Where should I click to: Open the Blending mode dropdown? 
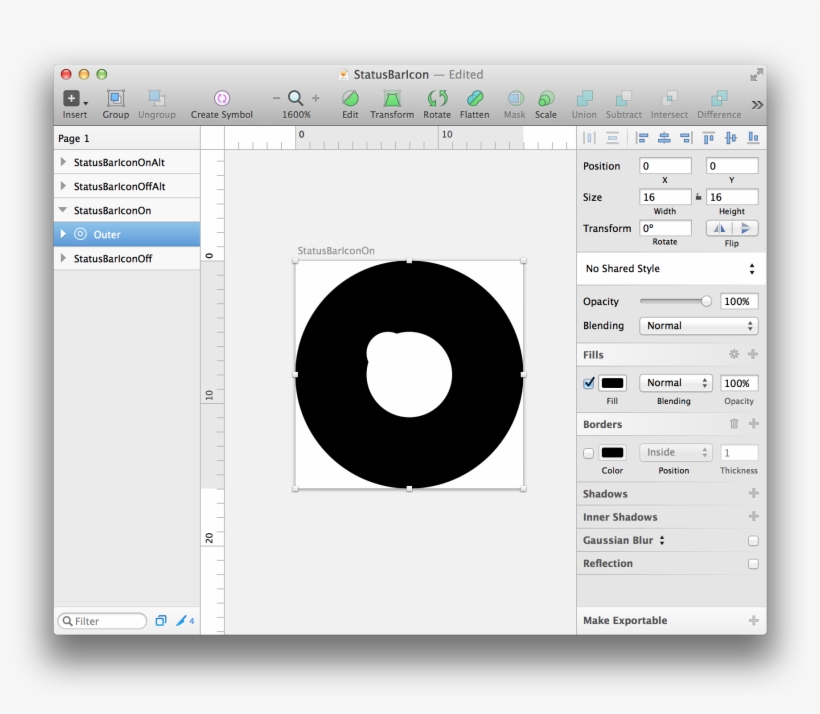(698, 325)
